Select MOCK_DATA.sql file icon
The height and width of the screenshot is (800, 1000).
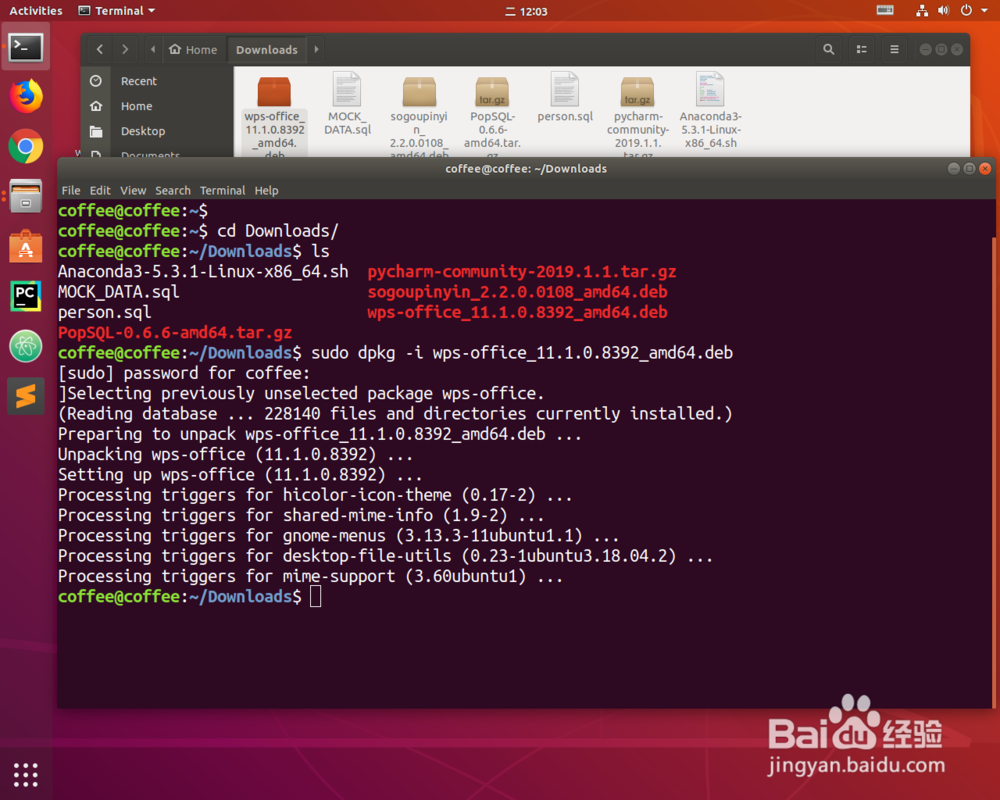point(347,89)
